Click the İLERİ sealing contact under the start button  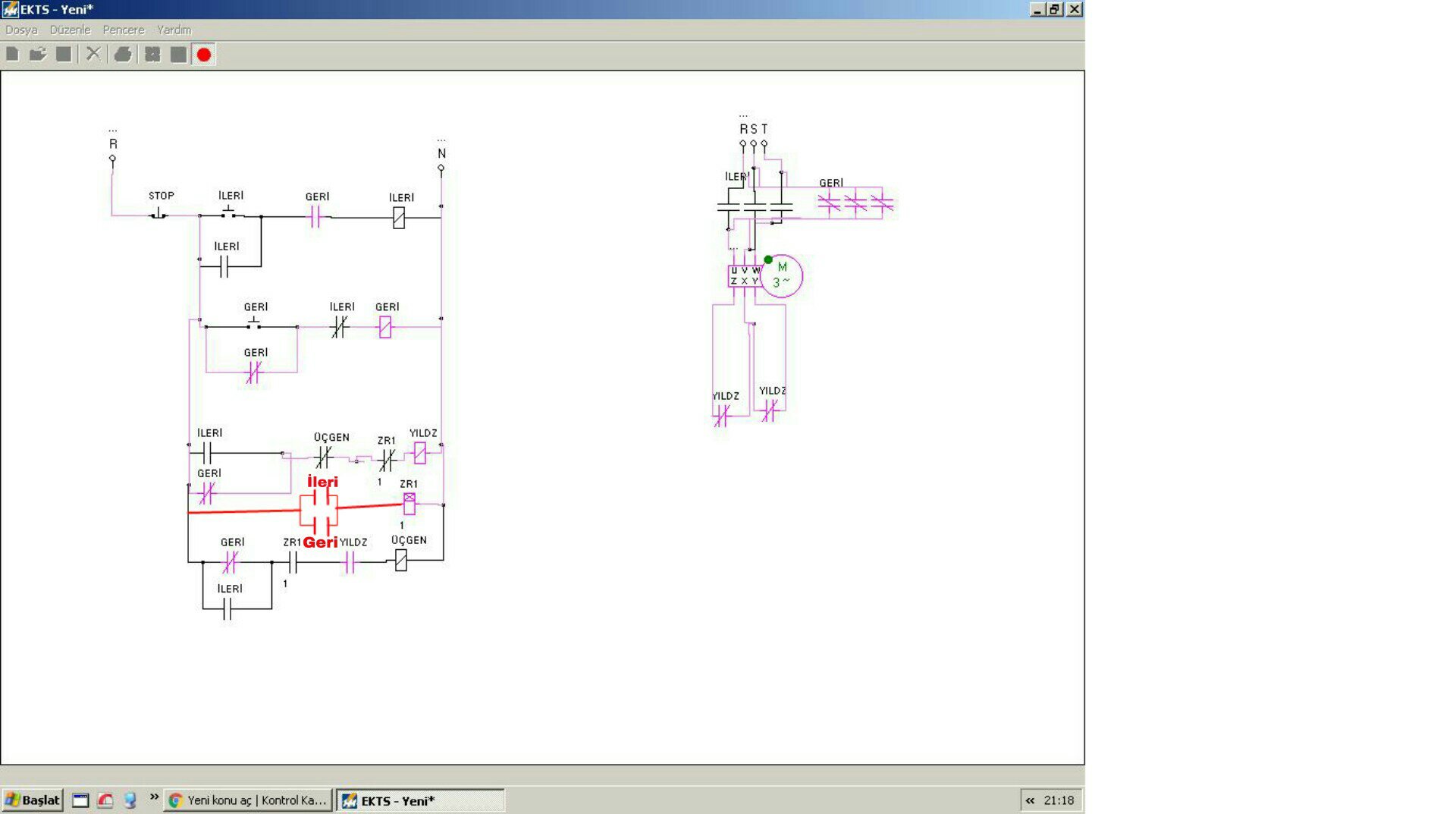(224, 266)
